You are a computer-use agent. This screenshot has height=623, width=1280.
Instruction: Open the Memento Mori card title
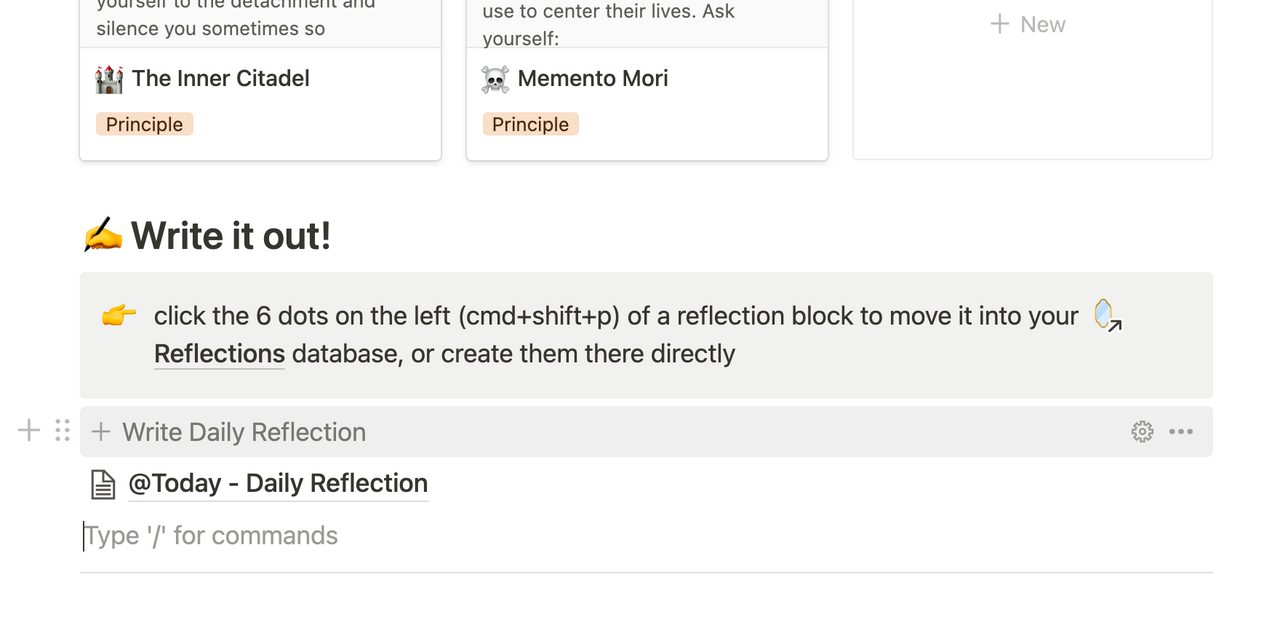click(x=592, y=79)
